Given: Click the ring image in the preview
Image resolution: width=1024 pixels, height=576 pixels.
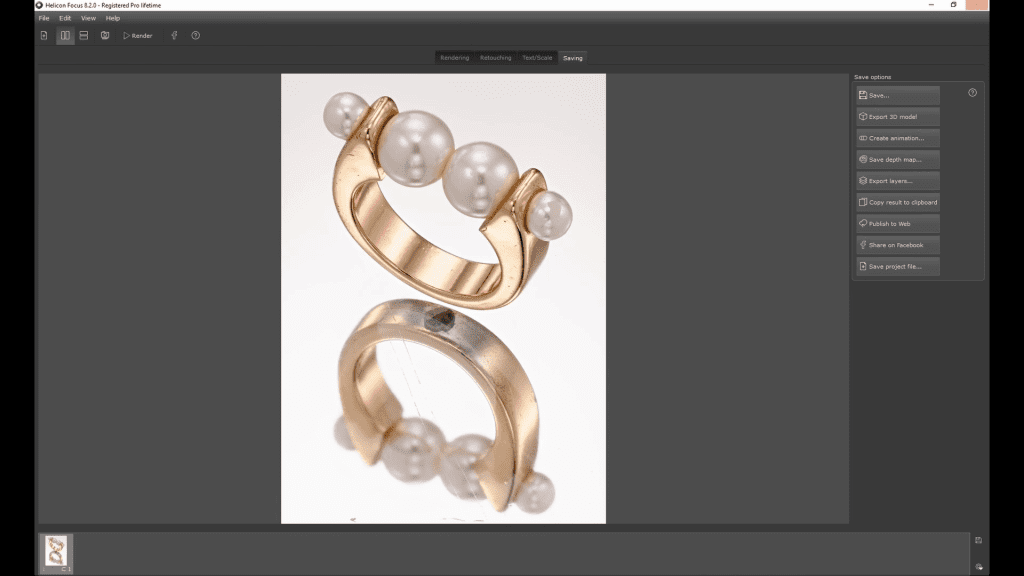Looking at the screenshot, I should [x=443, y=298].
